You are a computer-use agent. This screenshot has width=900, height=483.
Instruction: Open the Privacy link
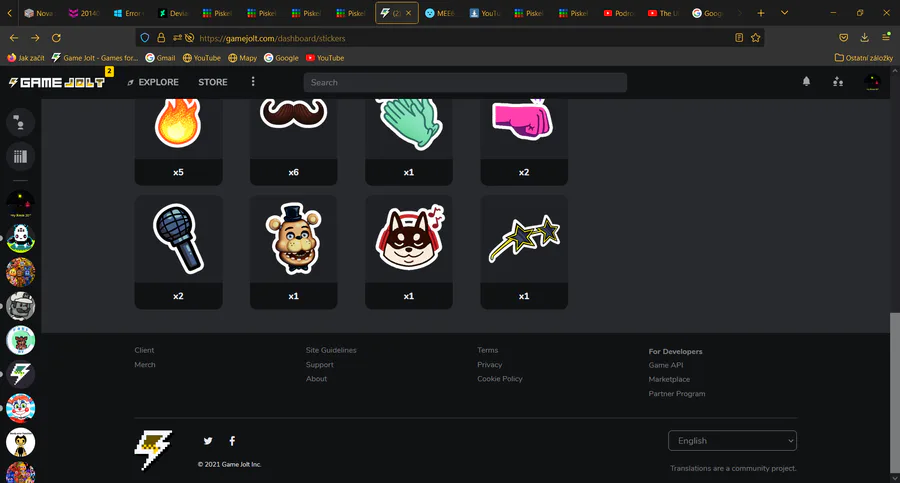tap(490, 365)
